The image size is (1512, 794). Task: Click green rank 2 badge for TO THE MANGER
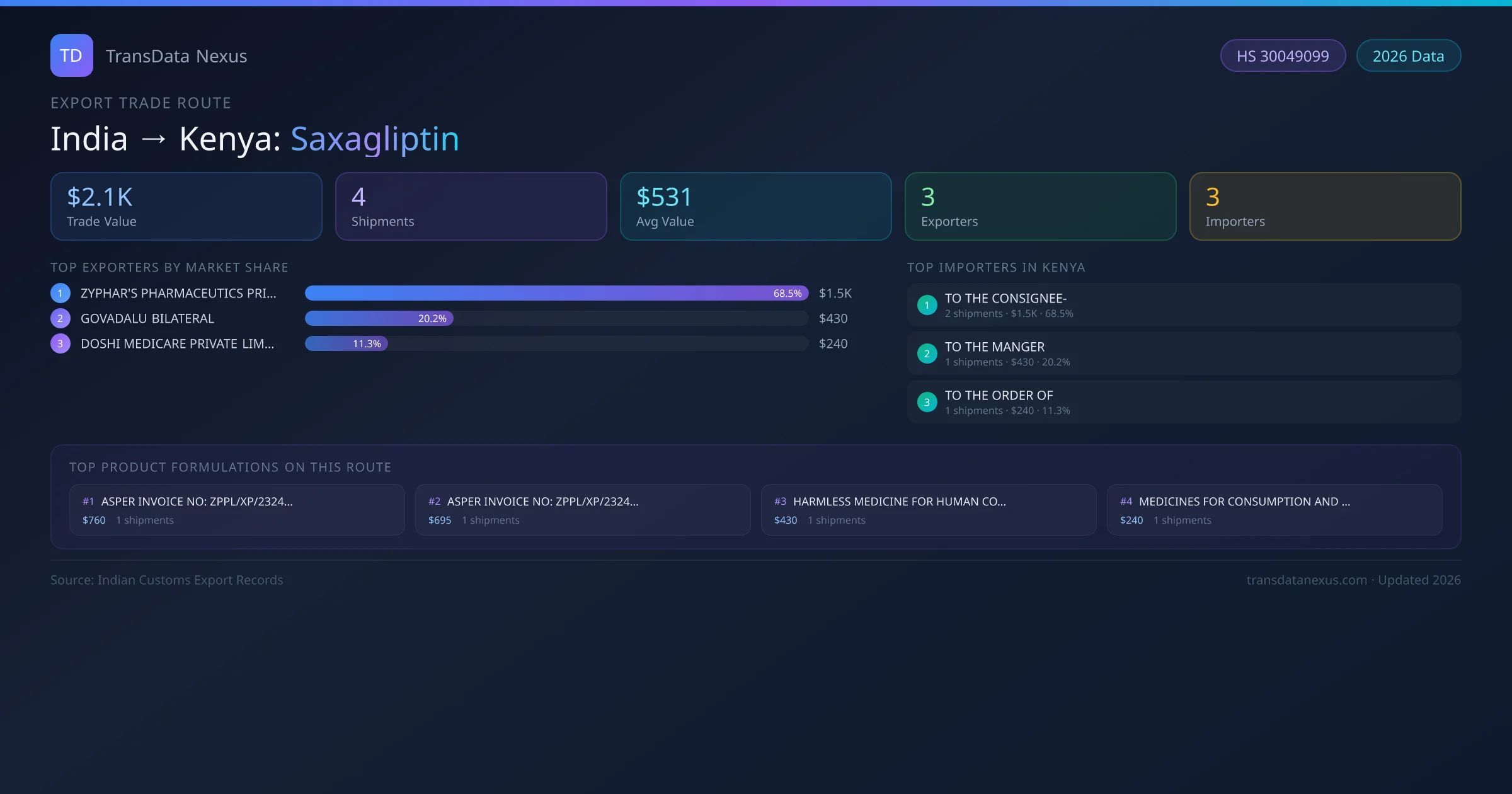click(927, 354)
